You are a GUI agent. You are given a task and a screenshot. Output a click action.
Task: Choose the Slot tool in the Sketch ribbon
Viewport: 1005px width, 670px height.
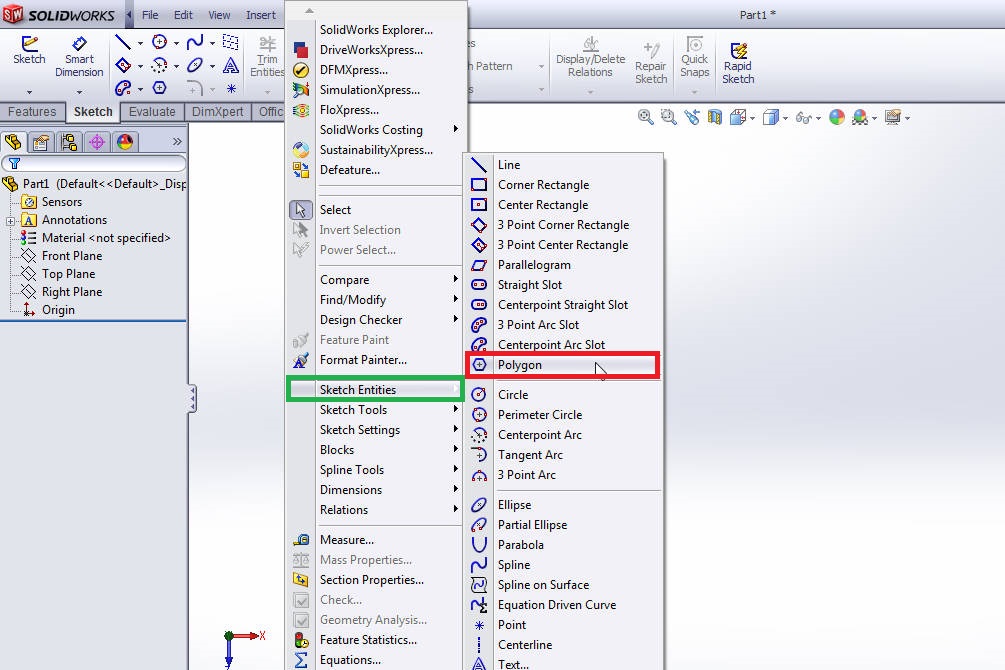122,88
